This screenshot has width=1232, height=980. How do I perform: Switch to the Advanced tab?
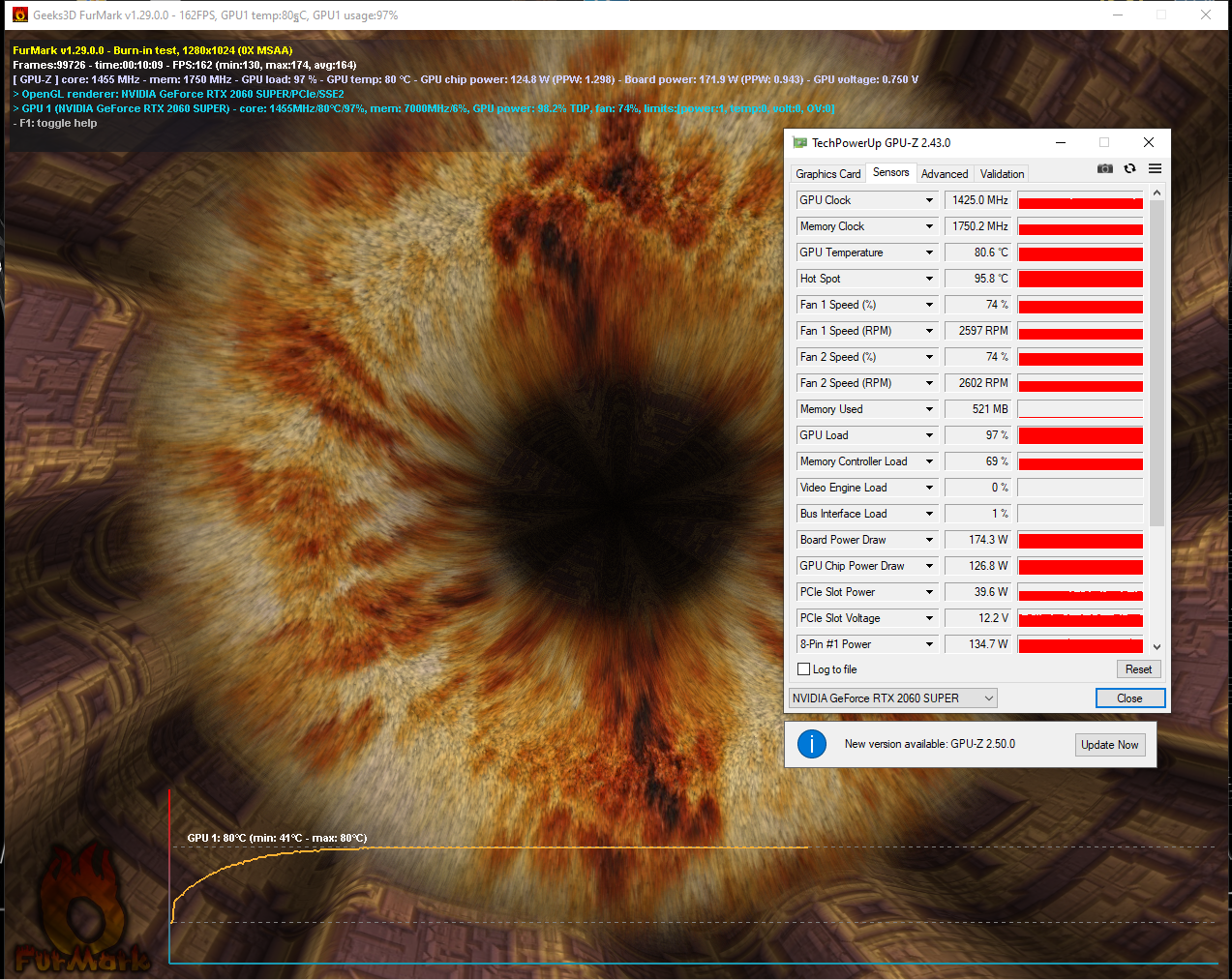pos(945,173)
